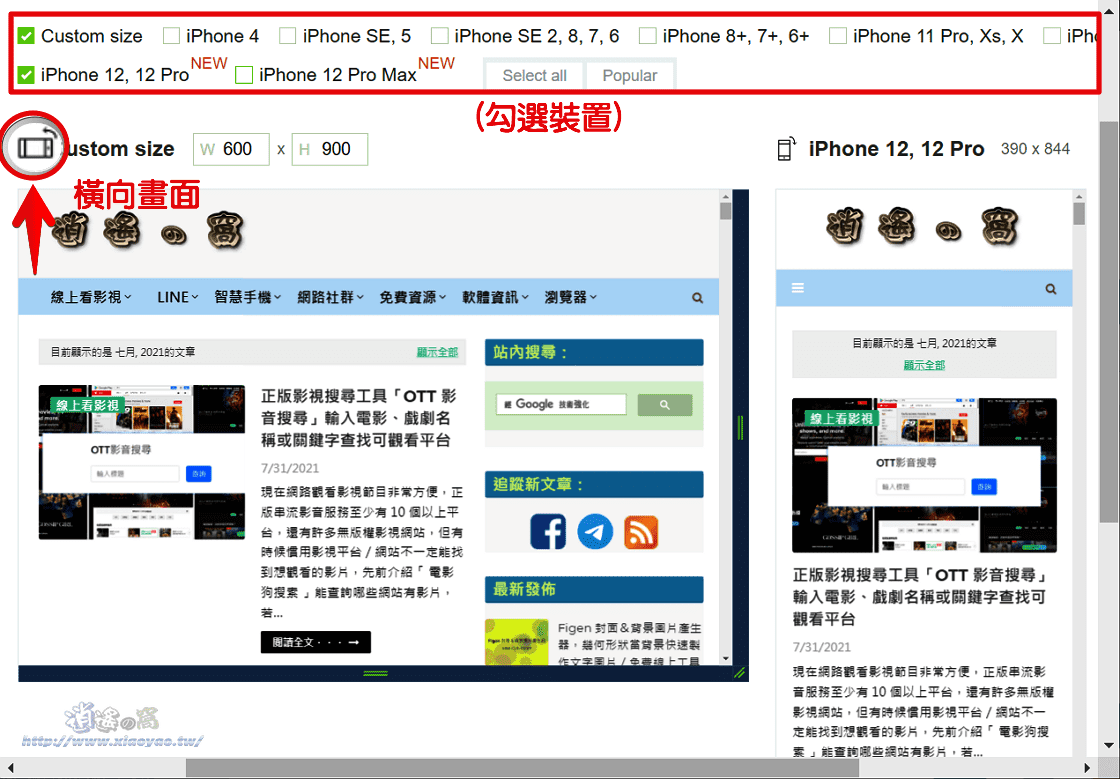Open the OTT 影音搜尋 article title in left frame

coord(358,418)
